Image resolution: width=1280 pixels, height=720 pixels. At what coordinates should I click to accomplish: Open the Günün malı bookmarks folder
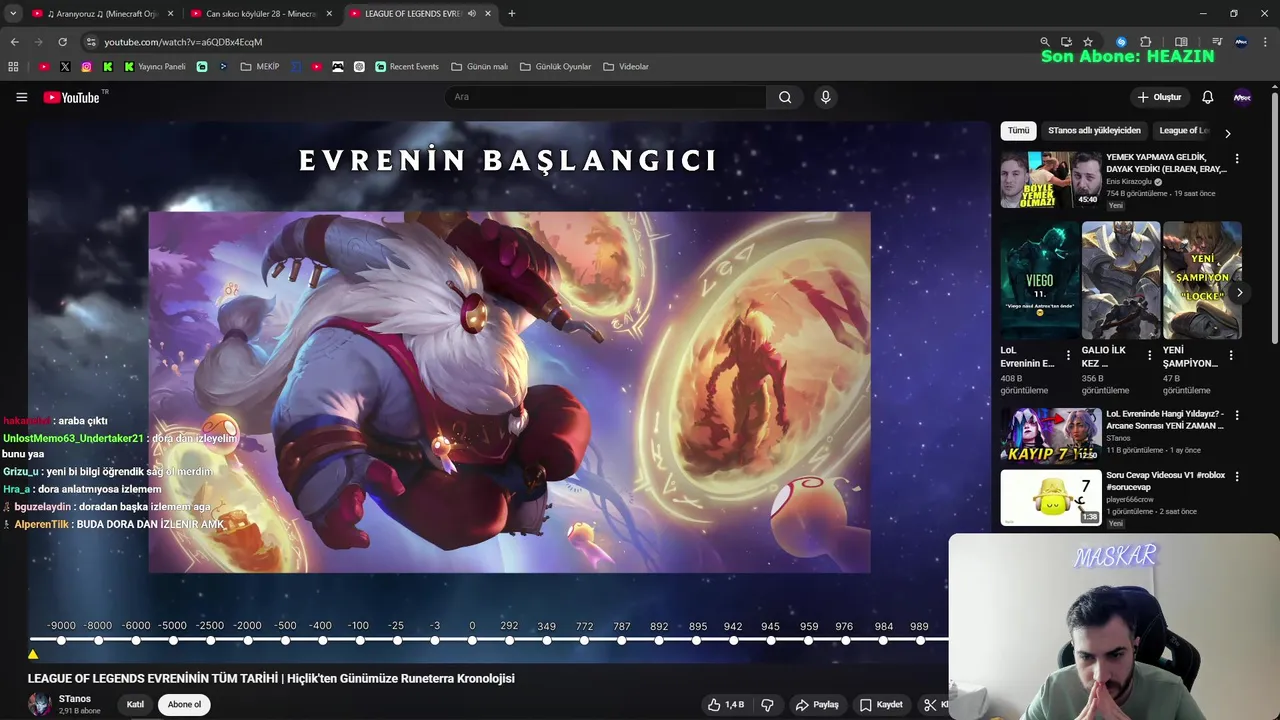click(x=480, y=67)
